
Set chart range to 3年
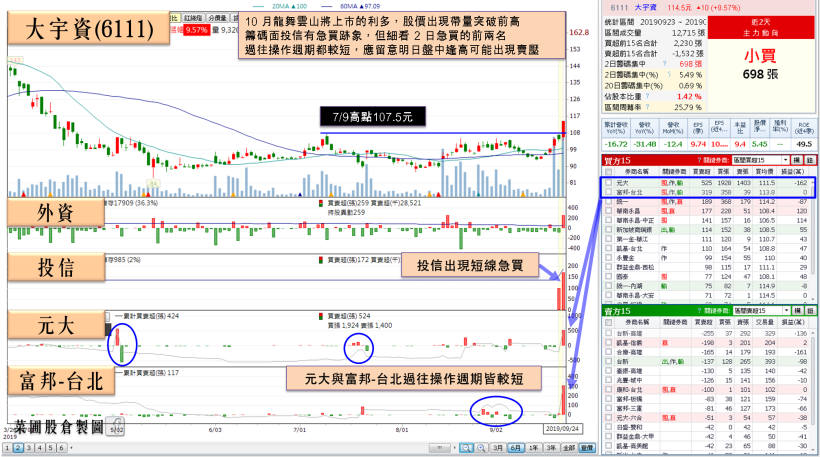(551, 448)
